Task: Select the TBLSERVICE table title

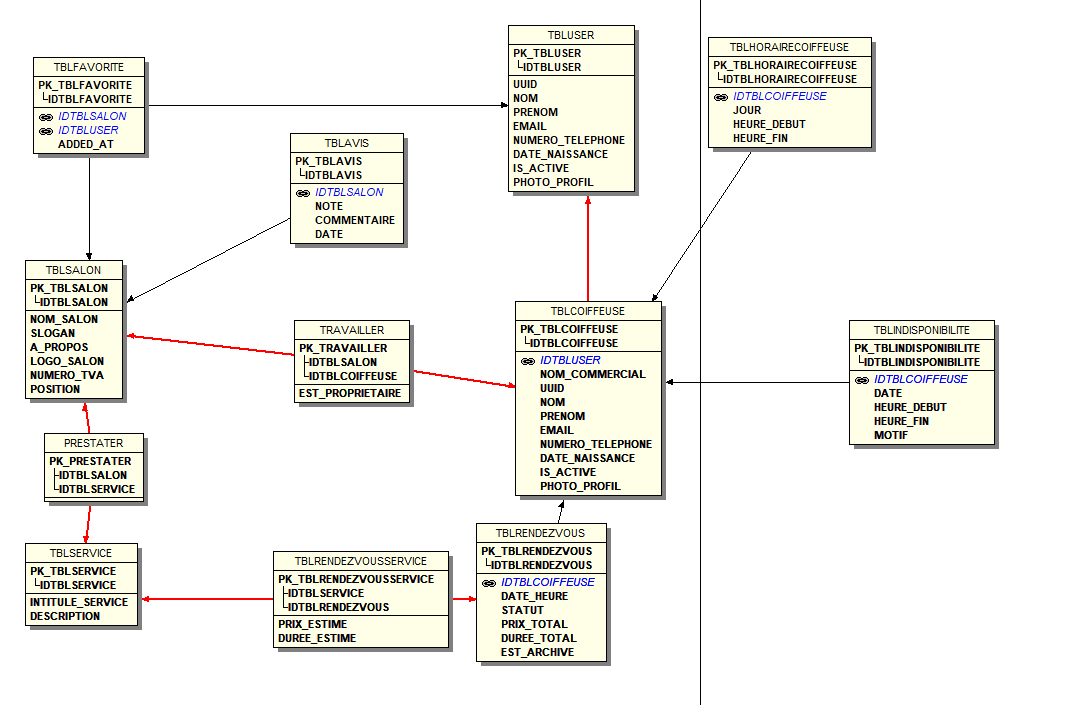Action: pyautogui.click(x=81, y=553)
